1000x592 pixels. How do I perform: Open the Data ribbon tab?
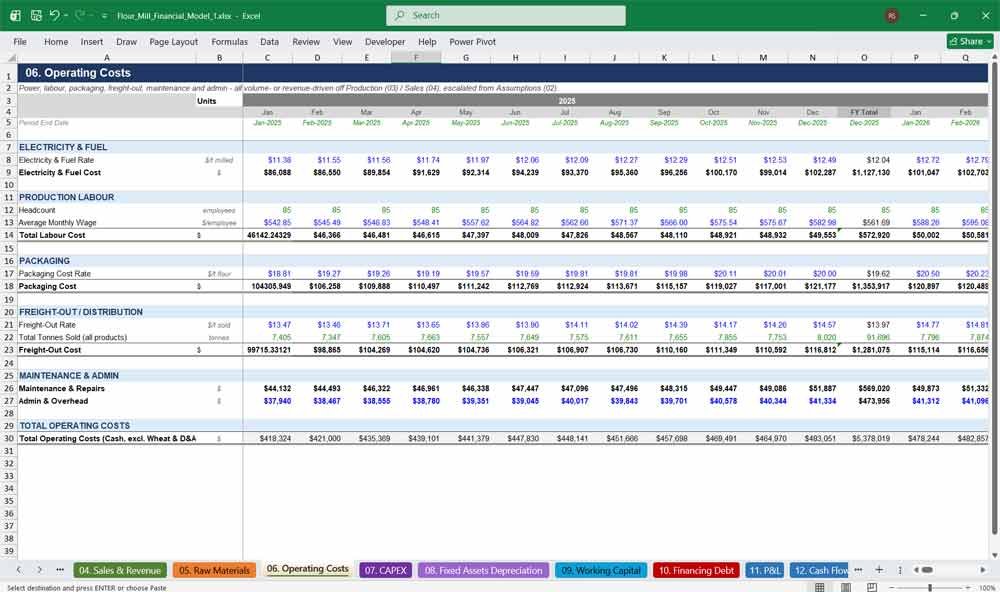coord(269,41)
